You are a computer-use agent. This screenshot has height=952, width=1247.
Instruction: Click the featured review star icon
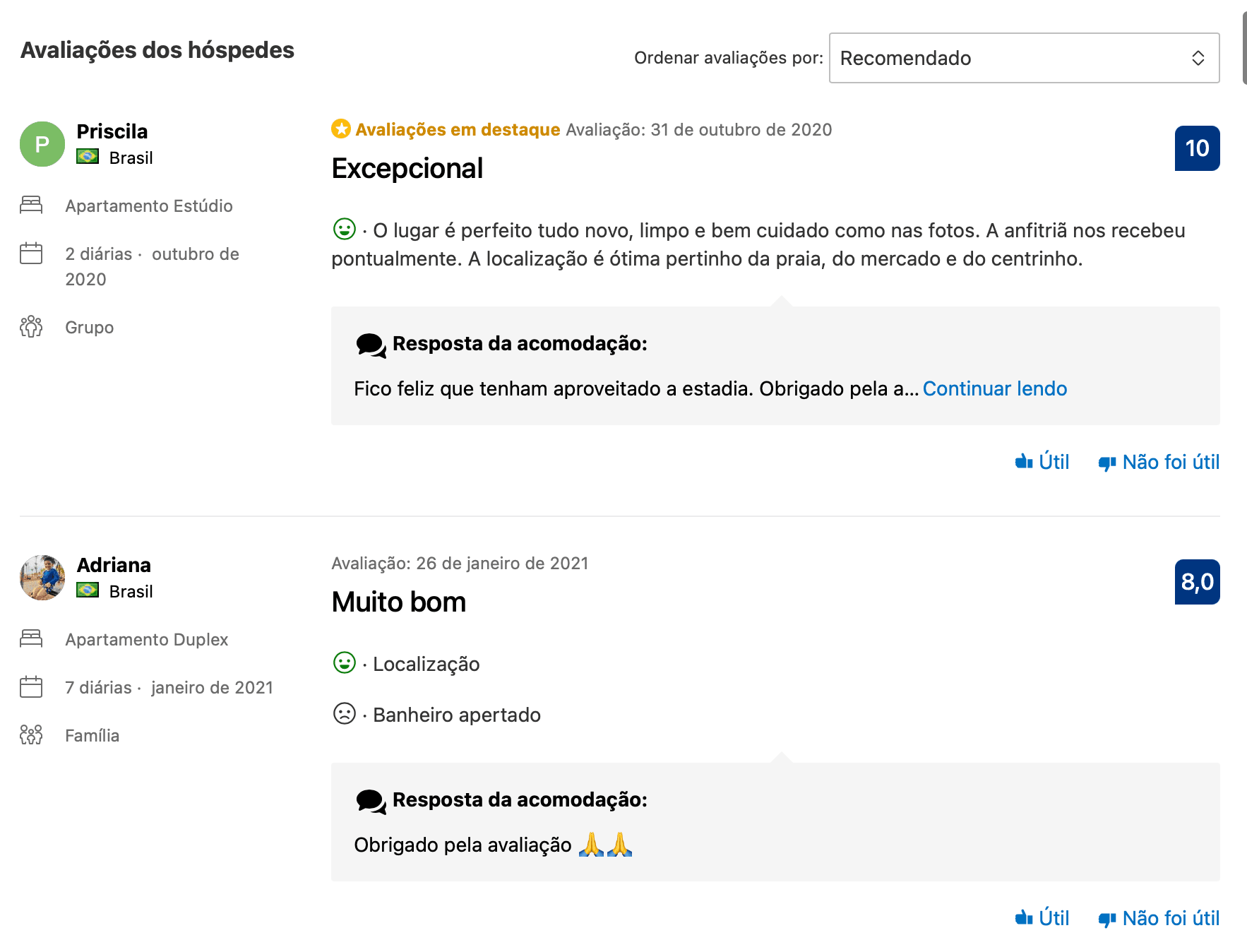coord(341,129)
